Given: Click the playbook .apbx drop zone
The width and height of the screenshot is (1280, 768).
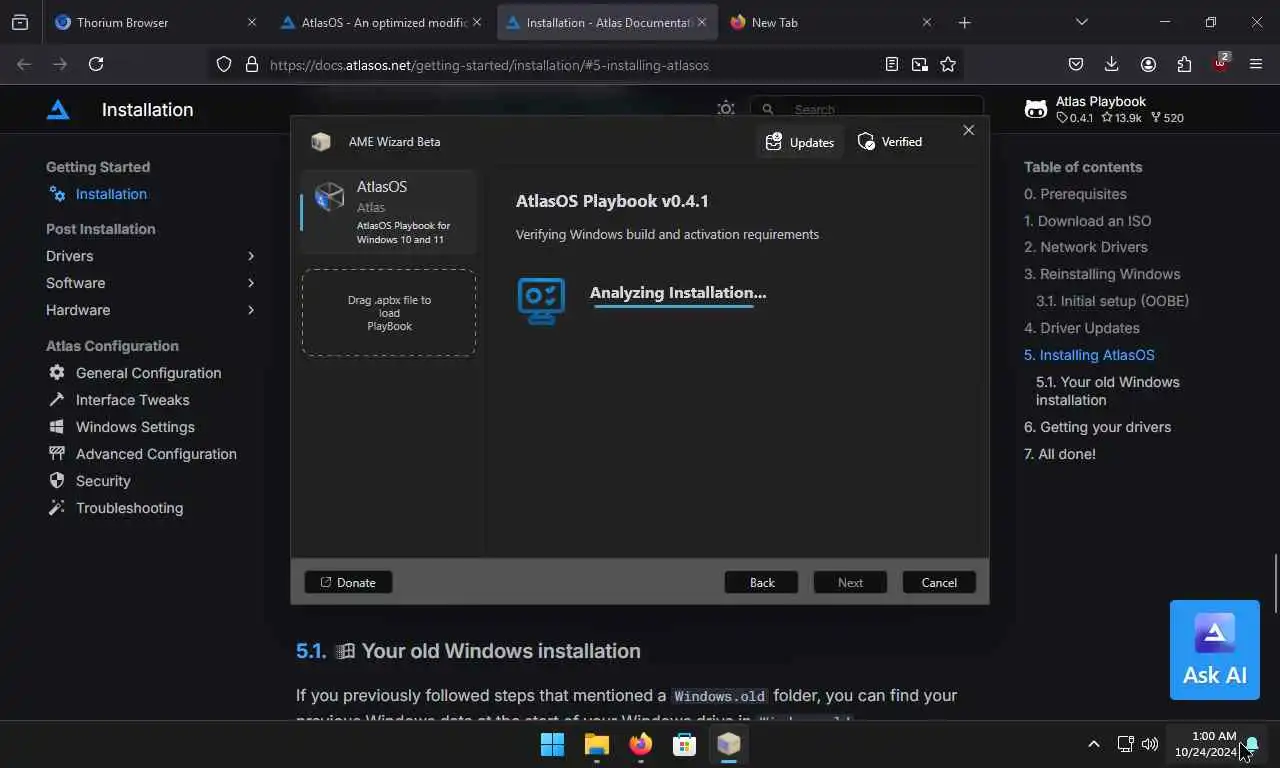Looking at the screenshot, I should pyautogui.click(x=389, y=313).
